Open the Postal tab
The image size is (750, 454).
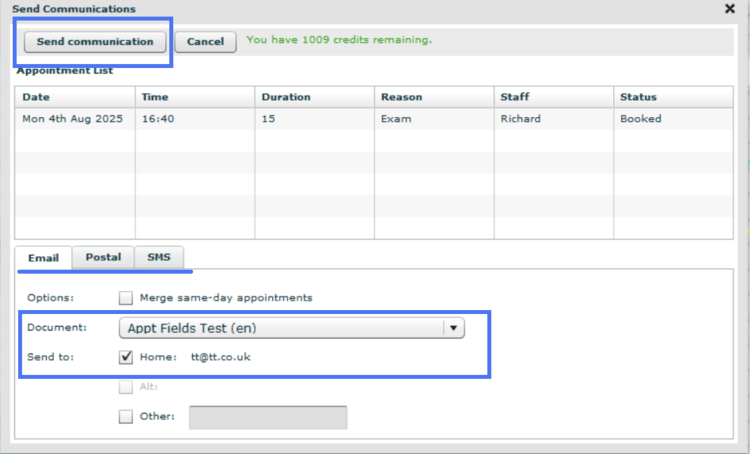pyautogui.click(x=103, y=258)
